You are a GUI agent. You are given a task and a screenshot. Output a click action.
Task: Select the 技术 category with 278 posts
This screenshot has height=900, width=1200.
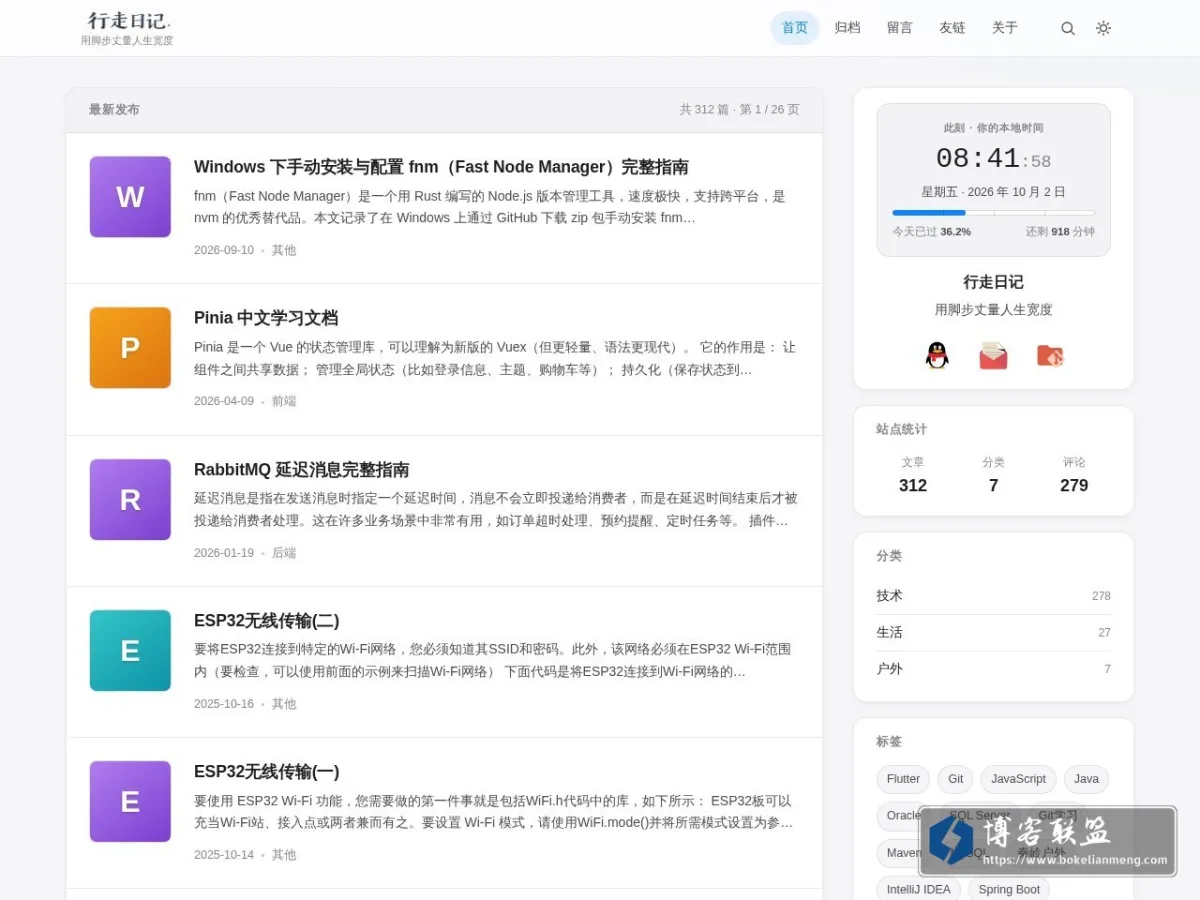(993, 596)
